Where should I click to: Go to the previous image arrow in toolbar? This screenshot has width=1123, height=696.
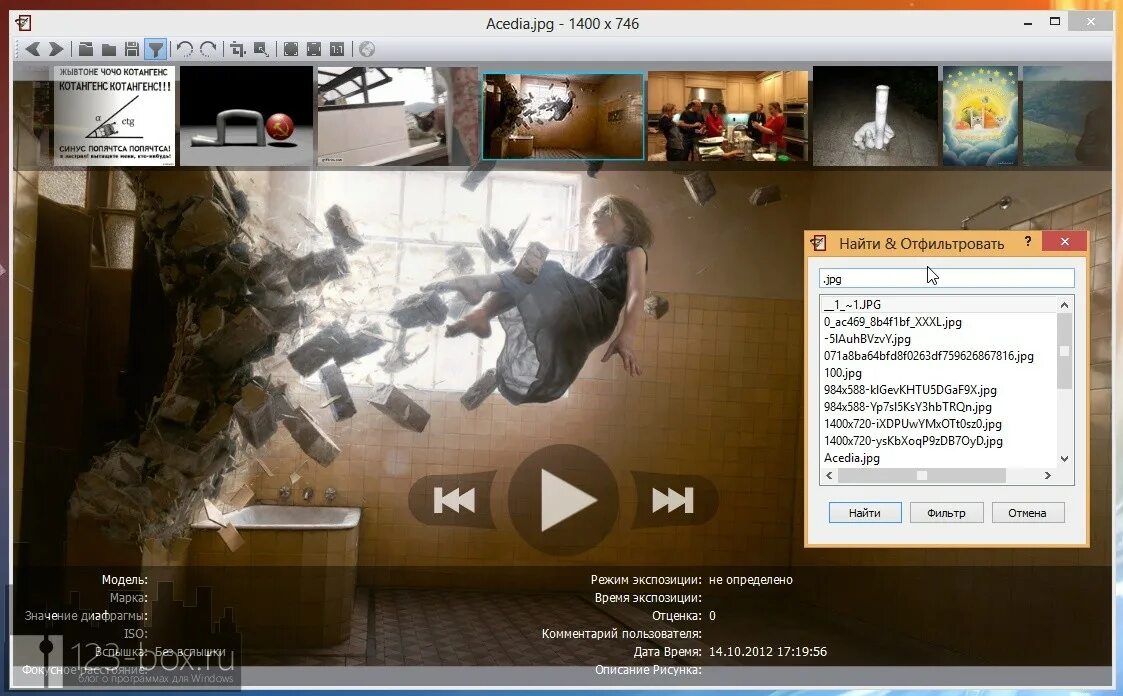[33, 49]
